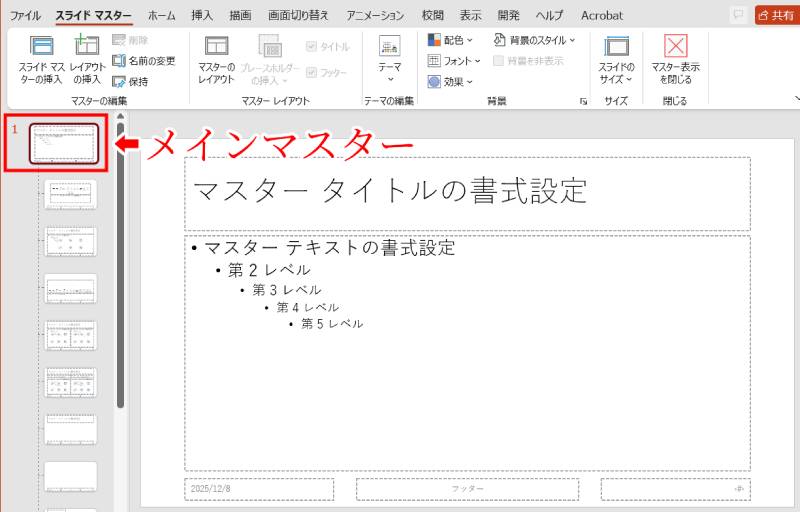Open the Colors (配色) dropdown
This screenshot has height=512, width=800.
(x=450, y=40)
